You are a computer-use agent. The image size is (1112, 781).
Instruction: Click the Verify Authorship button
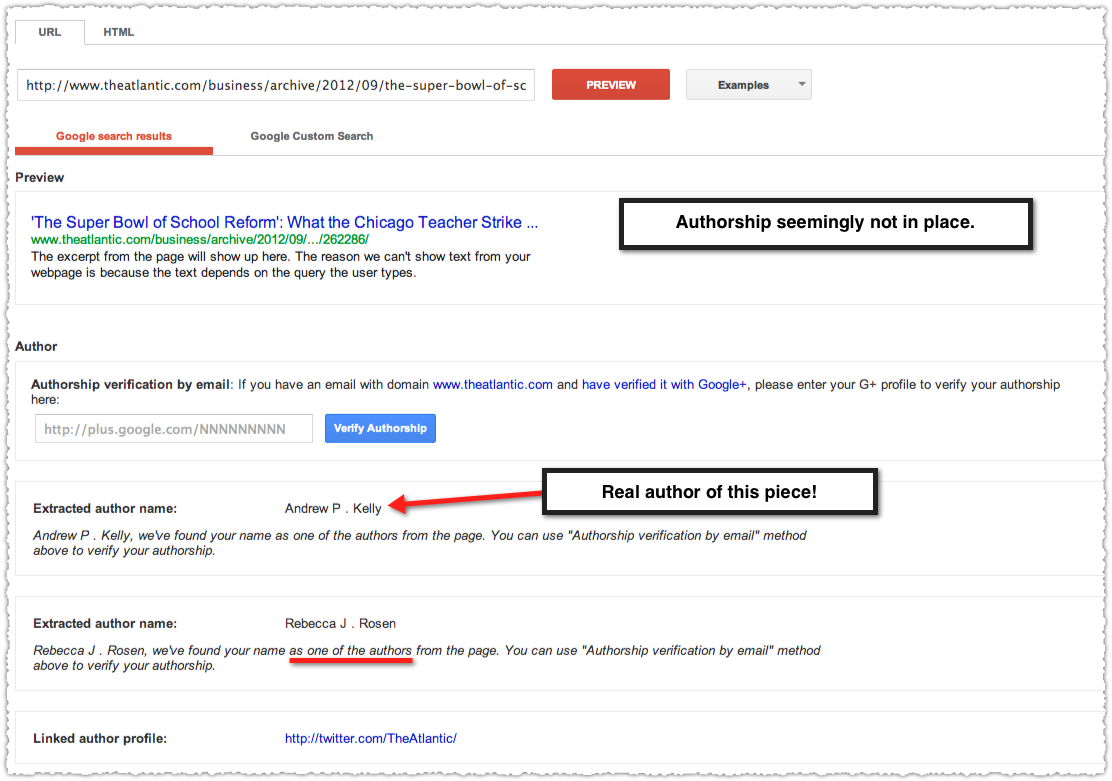[x=380, y=428]
